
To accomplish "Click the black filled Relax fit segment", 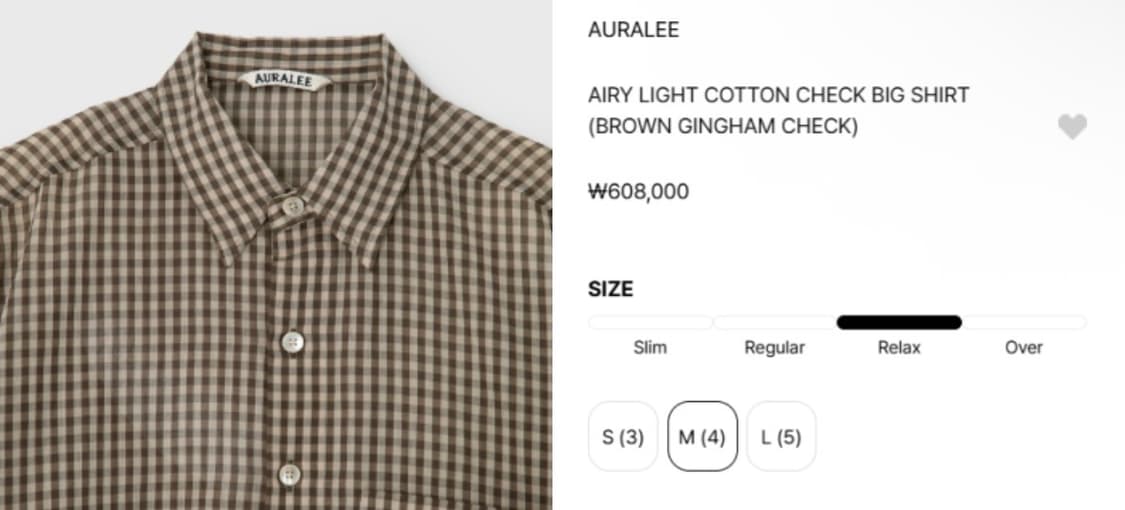I will pyautogui.click(x=899, y=322).
